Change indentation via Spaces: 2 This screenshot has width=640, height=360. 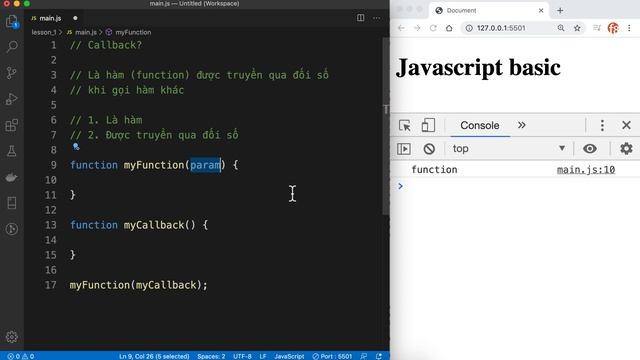(x=211, y=356)
